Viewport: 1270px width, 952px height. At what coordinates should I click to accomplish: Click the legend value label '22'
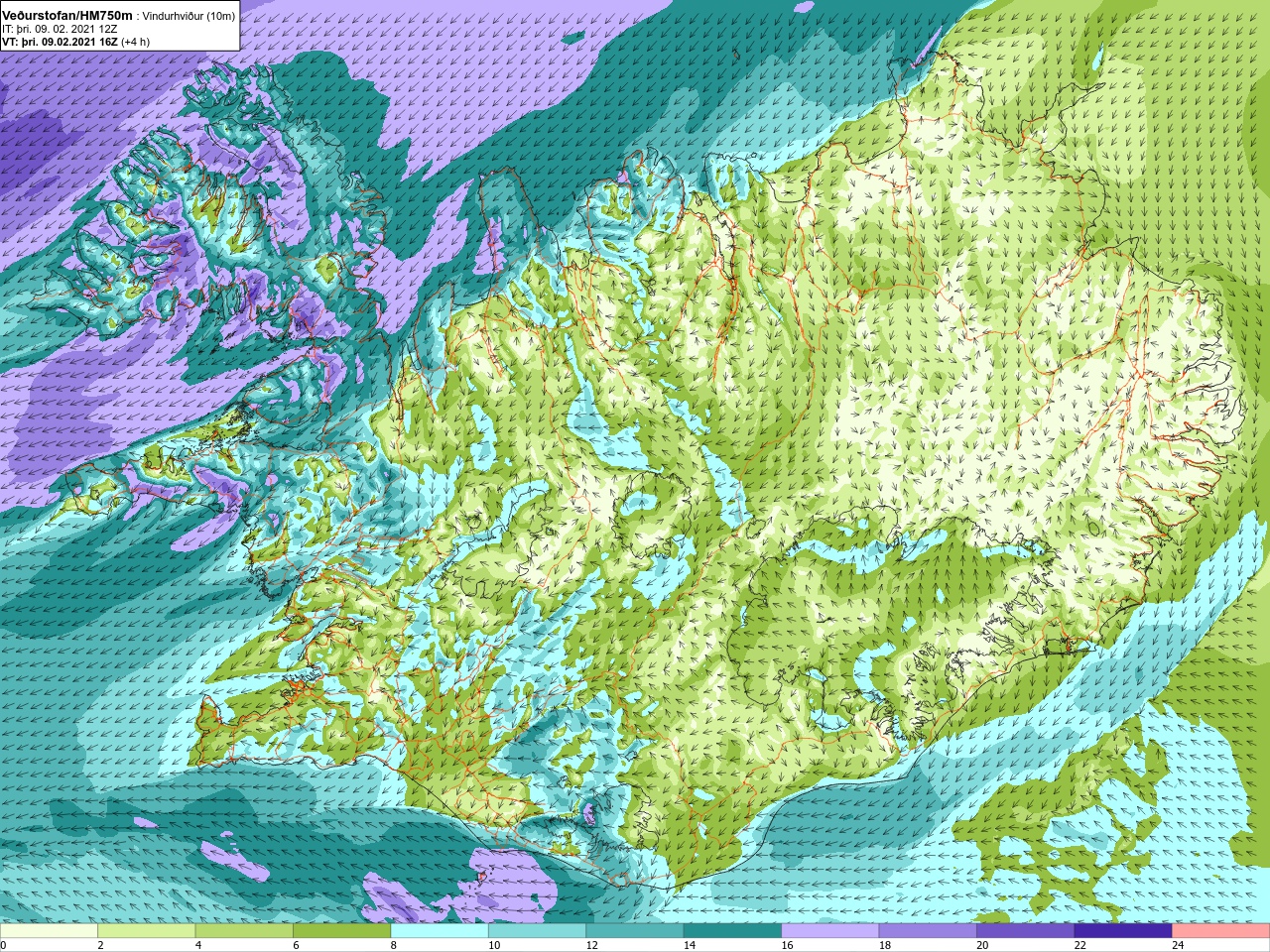(x=1079, y=945)
